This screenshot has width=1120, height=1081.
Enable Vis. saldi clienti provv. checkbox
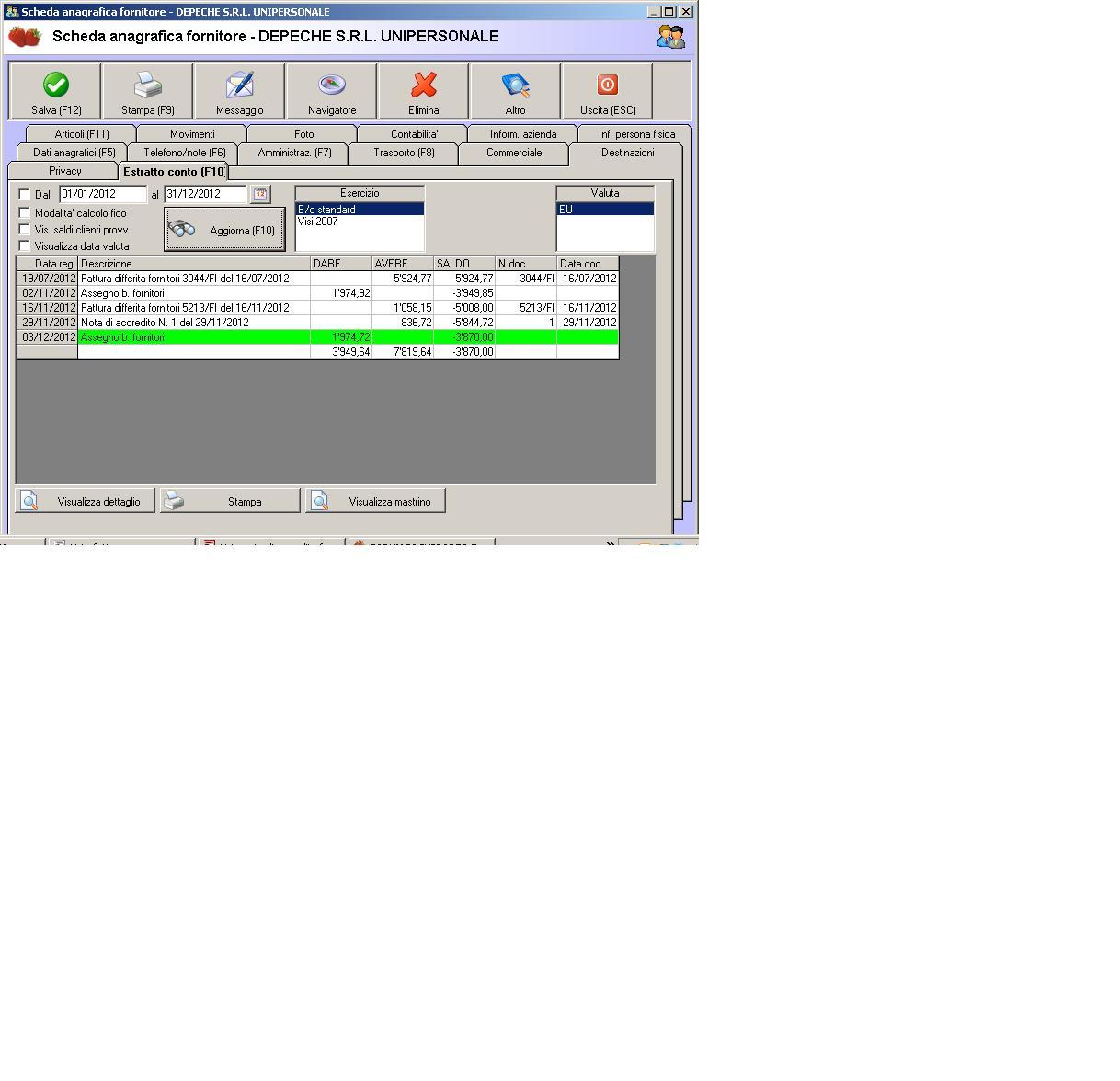[x=25, y=229]
